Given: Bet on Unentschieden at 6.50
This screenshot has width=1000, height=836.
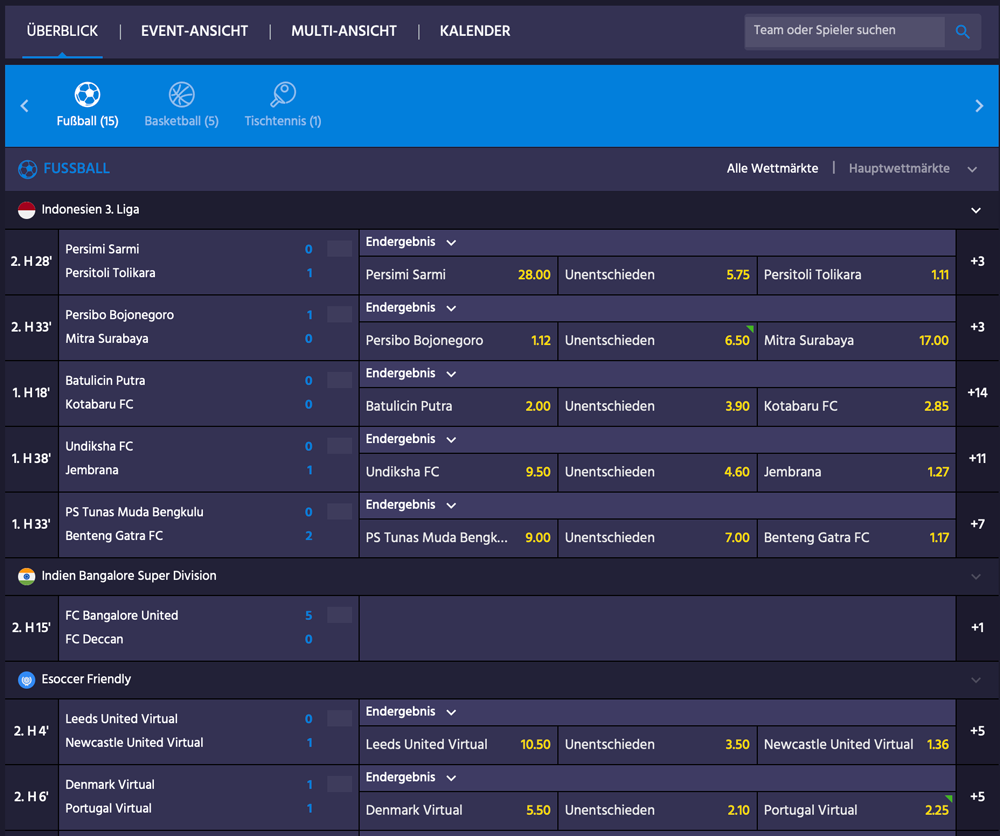Looking at the screenshot, I should coord(658,341).
